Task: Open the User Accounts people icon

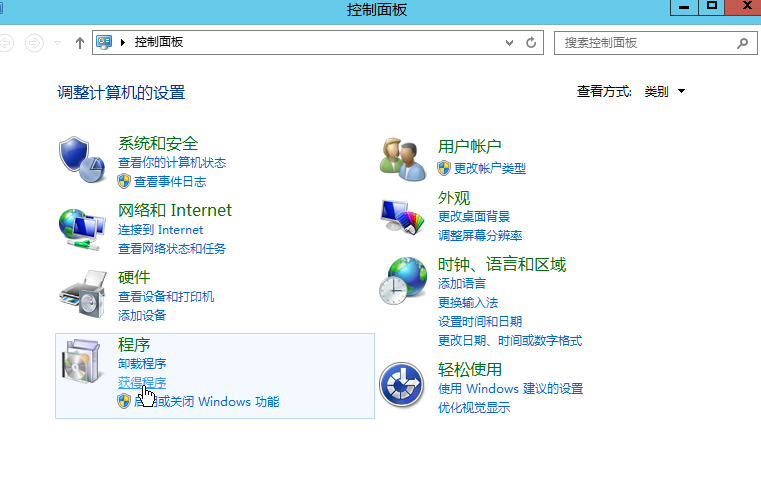Action: pos(403,159)
